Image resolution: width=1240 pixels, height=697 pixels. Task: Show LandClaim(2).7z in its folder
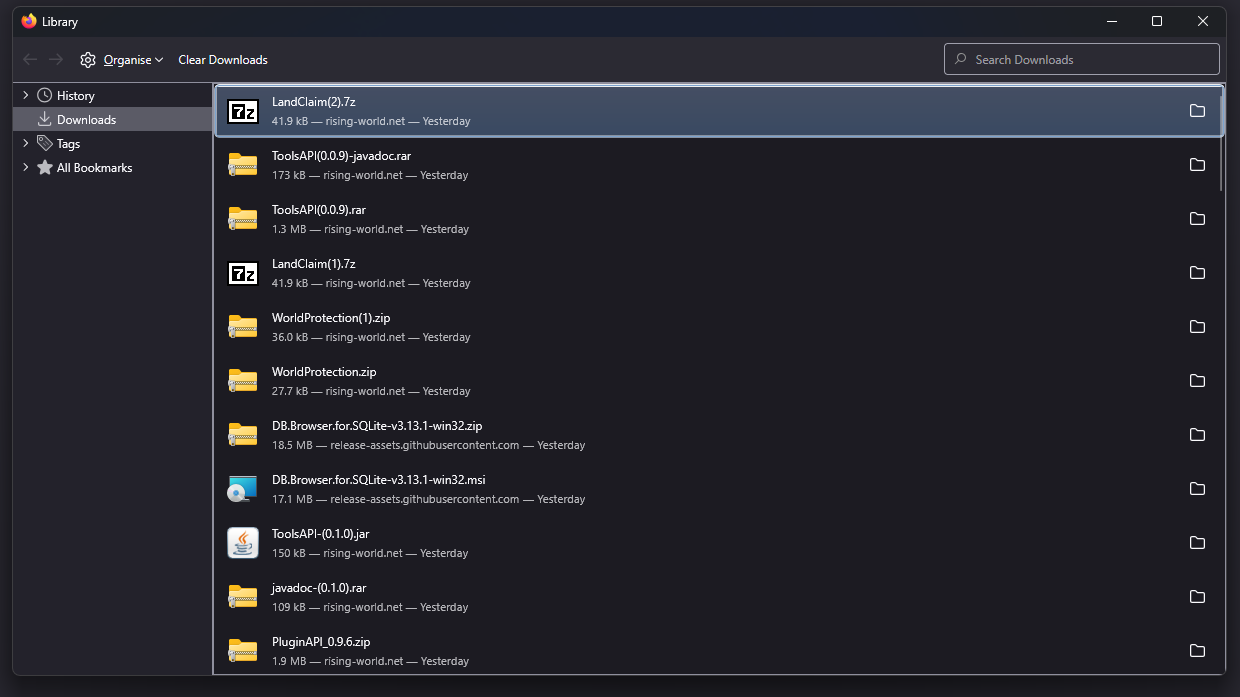pos(1197,111)
